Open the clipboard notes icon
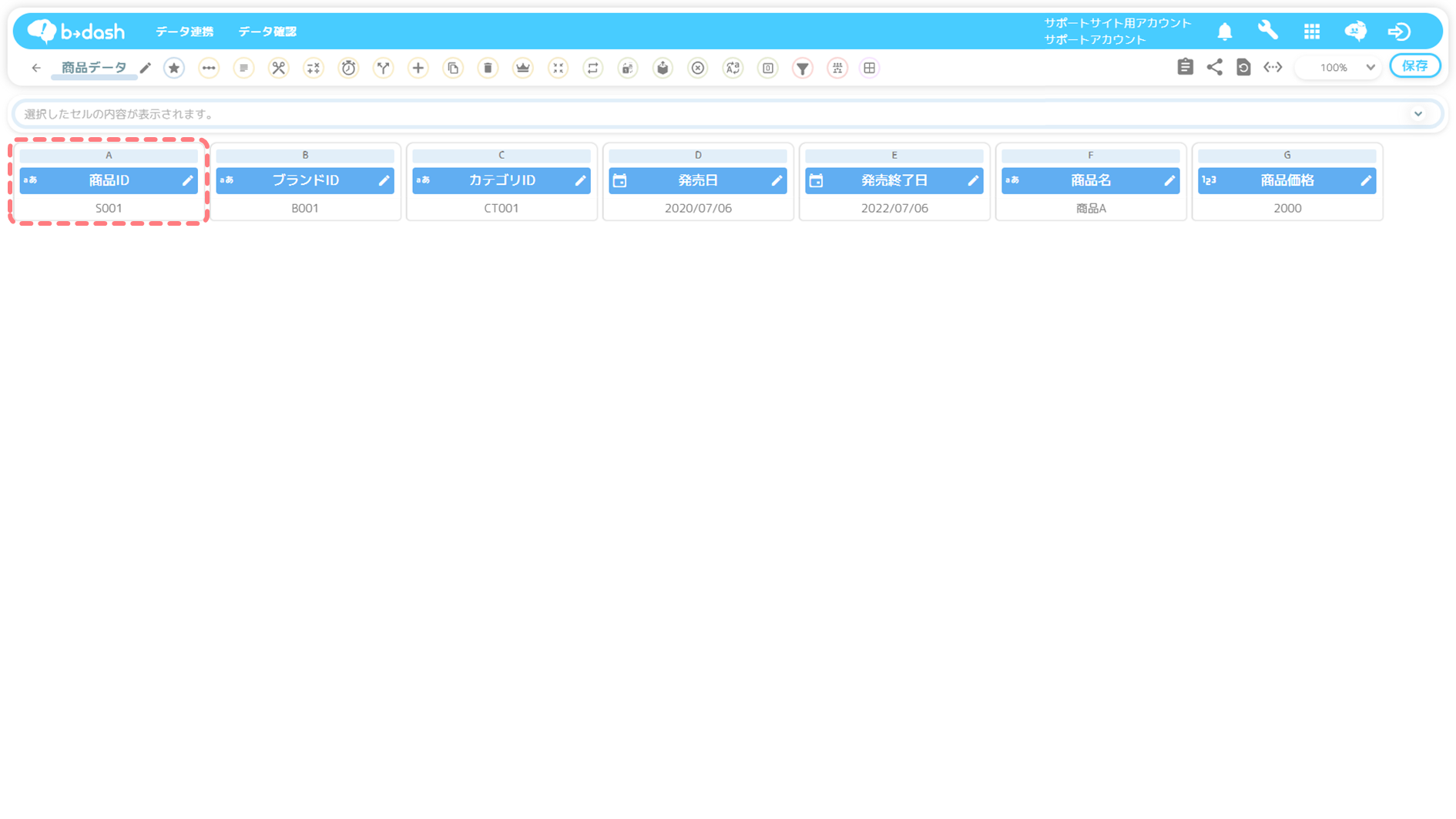This screenshot has height=819, width=1456. tap(1186, 67)
